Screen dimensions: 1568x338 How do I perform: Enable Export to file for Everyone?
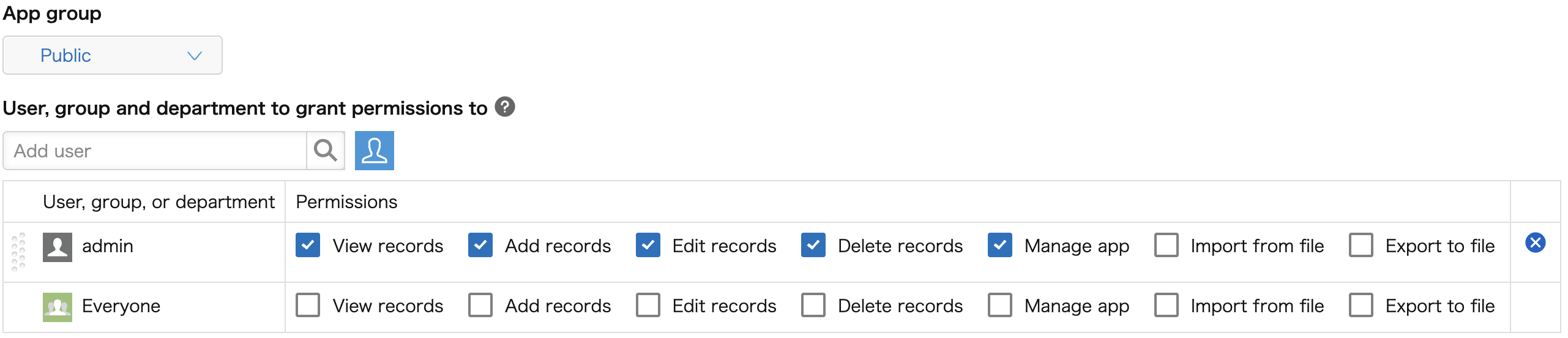(1361, 305)
